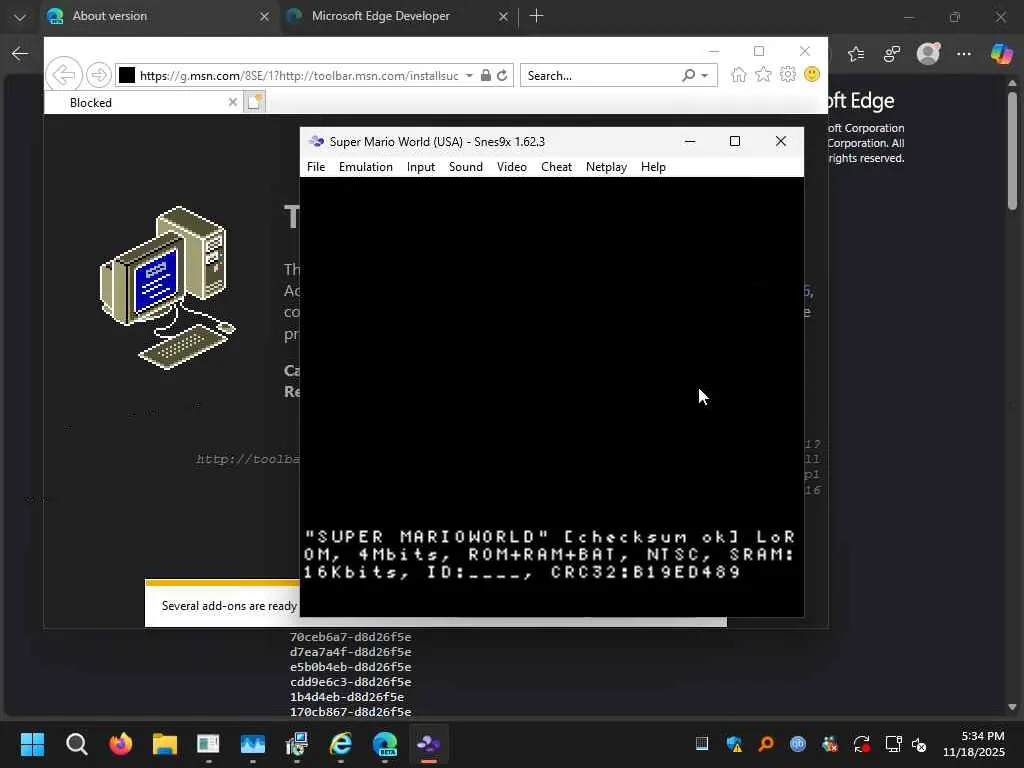Open the Windows Start menu
This screenshot has width=1024, height=768.
pos(32,744)
